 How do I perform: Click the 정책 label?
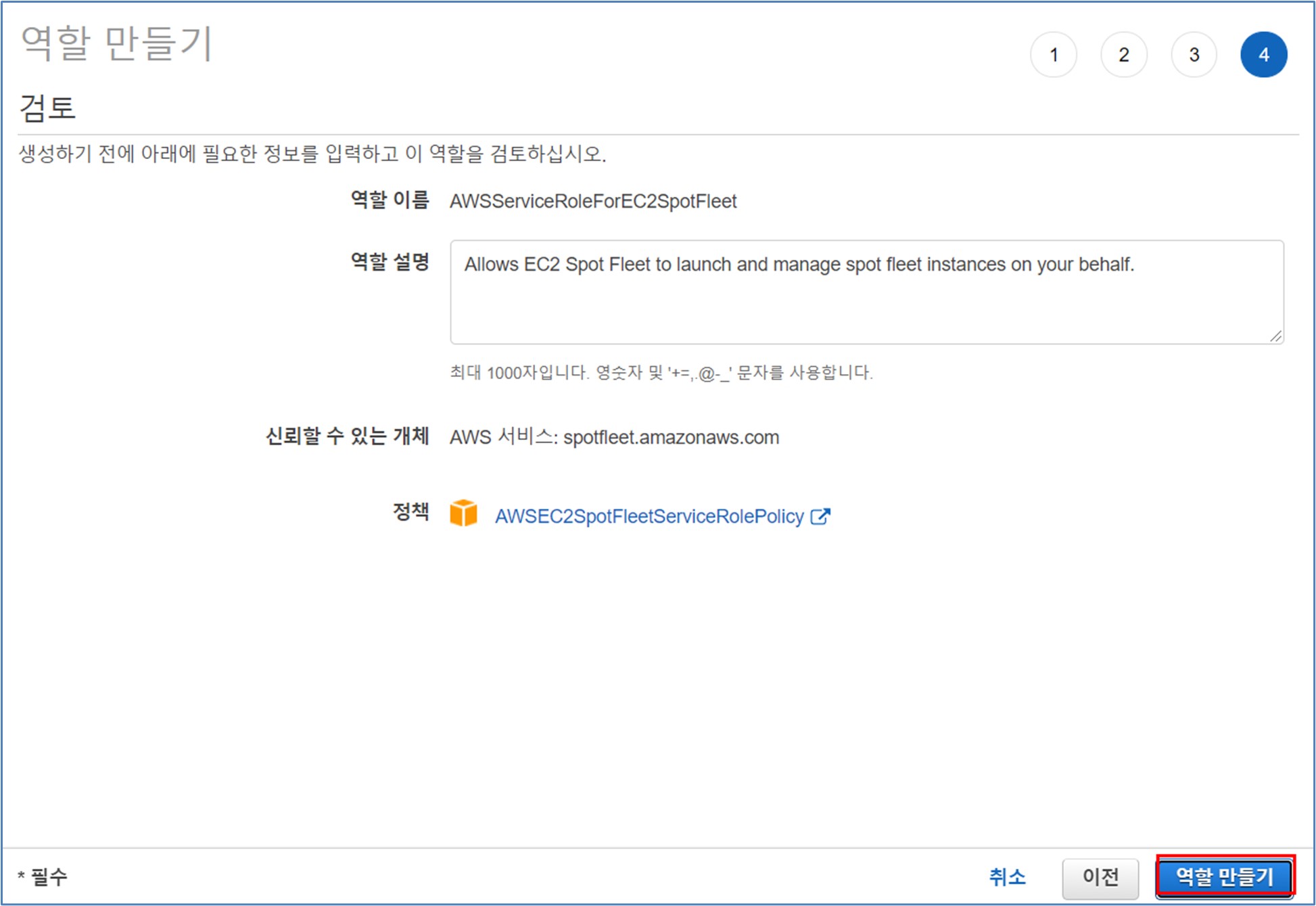pos(410,511)
